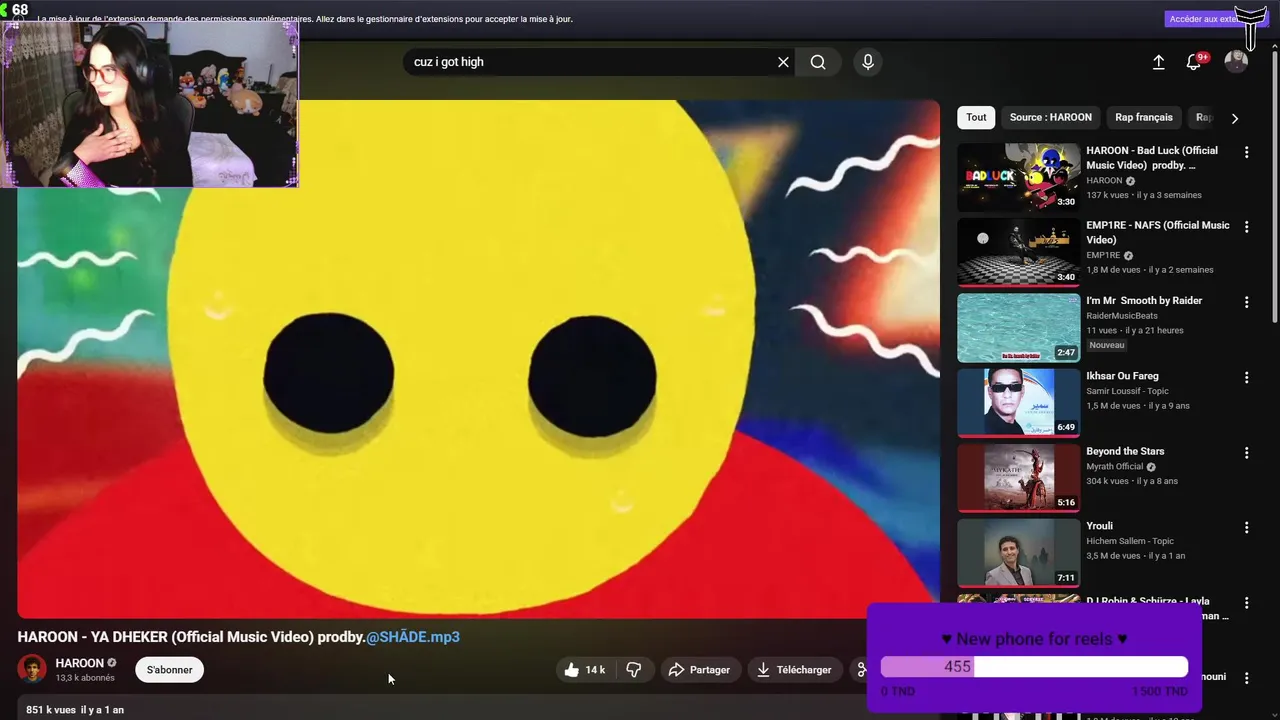Open the I'm Mr Smooth by Raider thumbnail

pos(1018,327)
